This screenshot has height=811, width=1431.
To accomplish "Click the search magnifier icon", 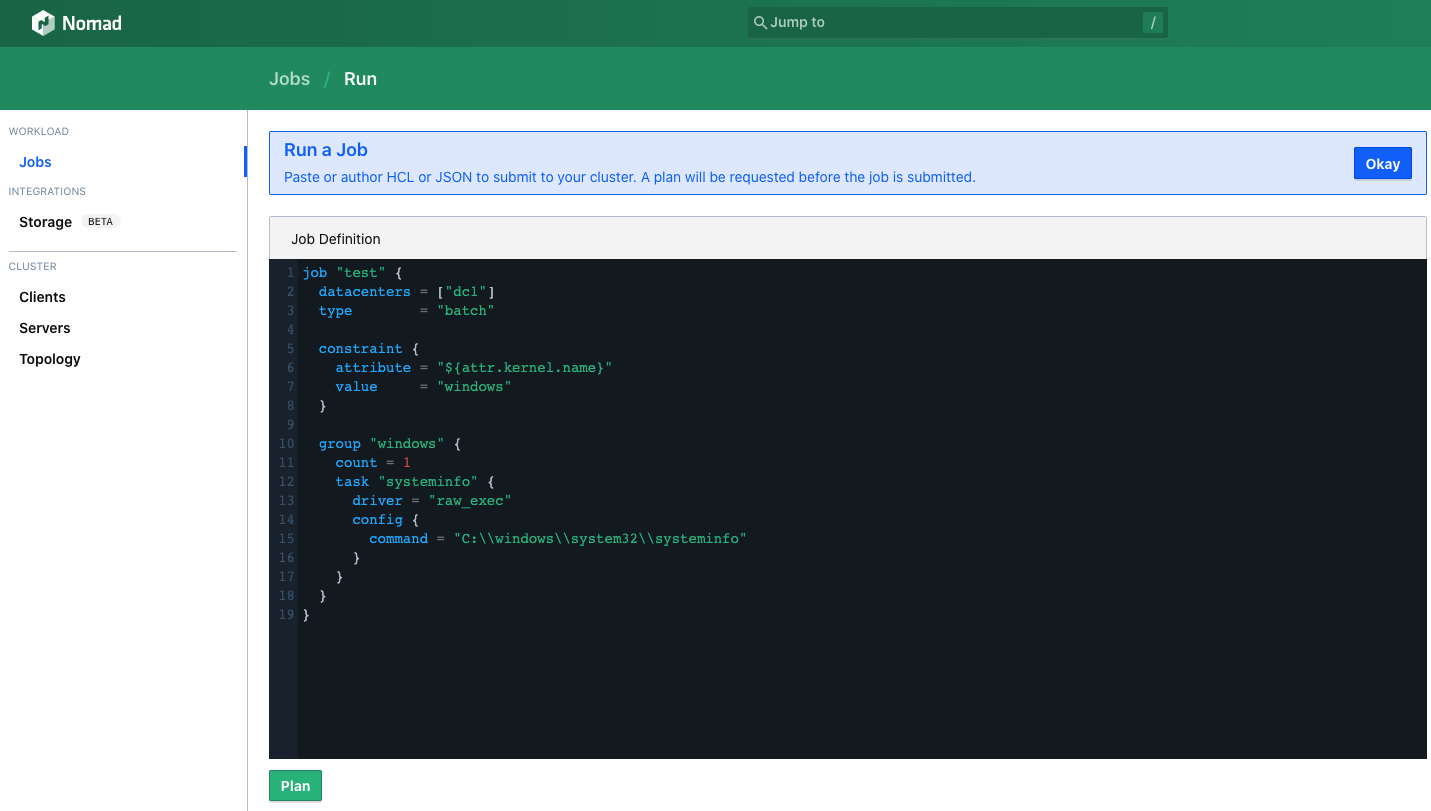I will coord(760,23).
